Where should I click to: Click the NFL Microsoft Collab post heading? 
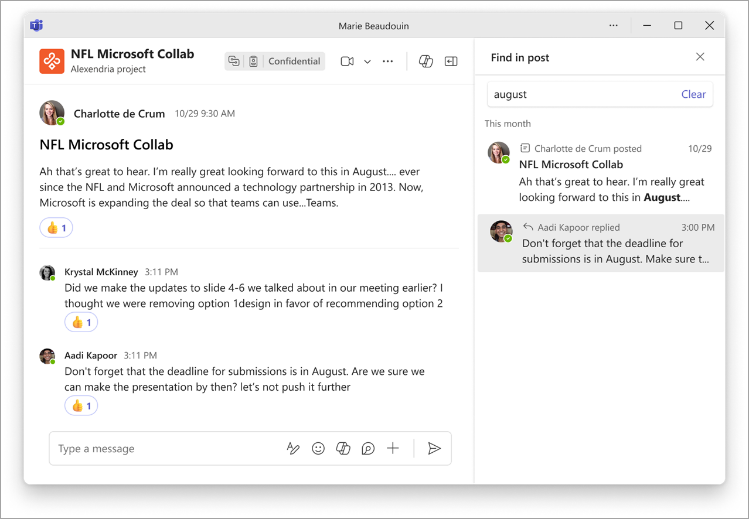tap(106, 144)
